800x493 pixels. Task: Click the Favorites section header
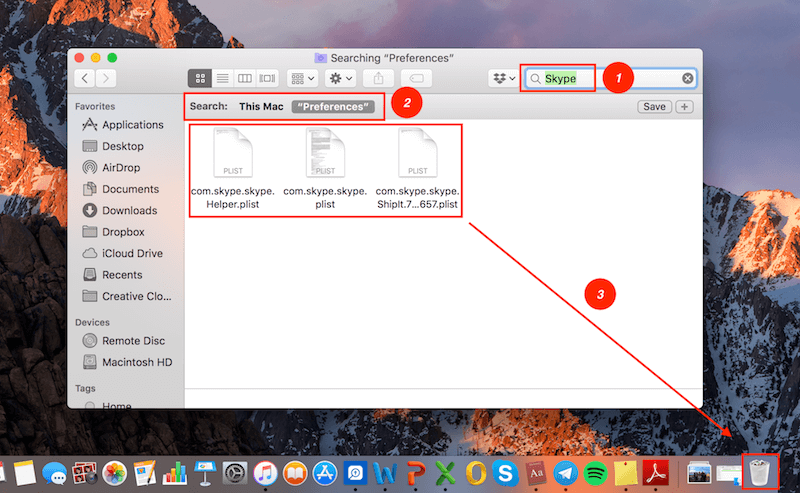[95, 106]
